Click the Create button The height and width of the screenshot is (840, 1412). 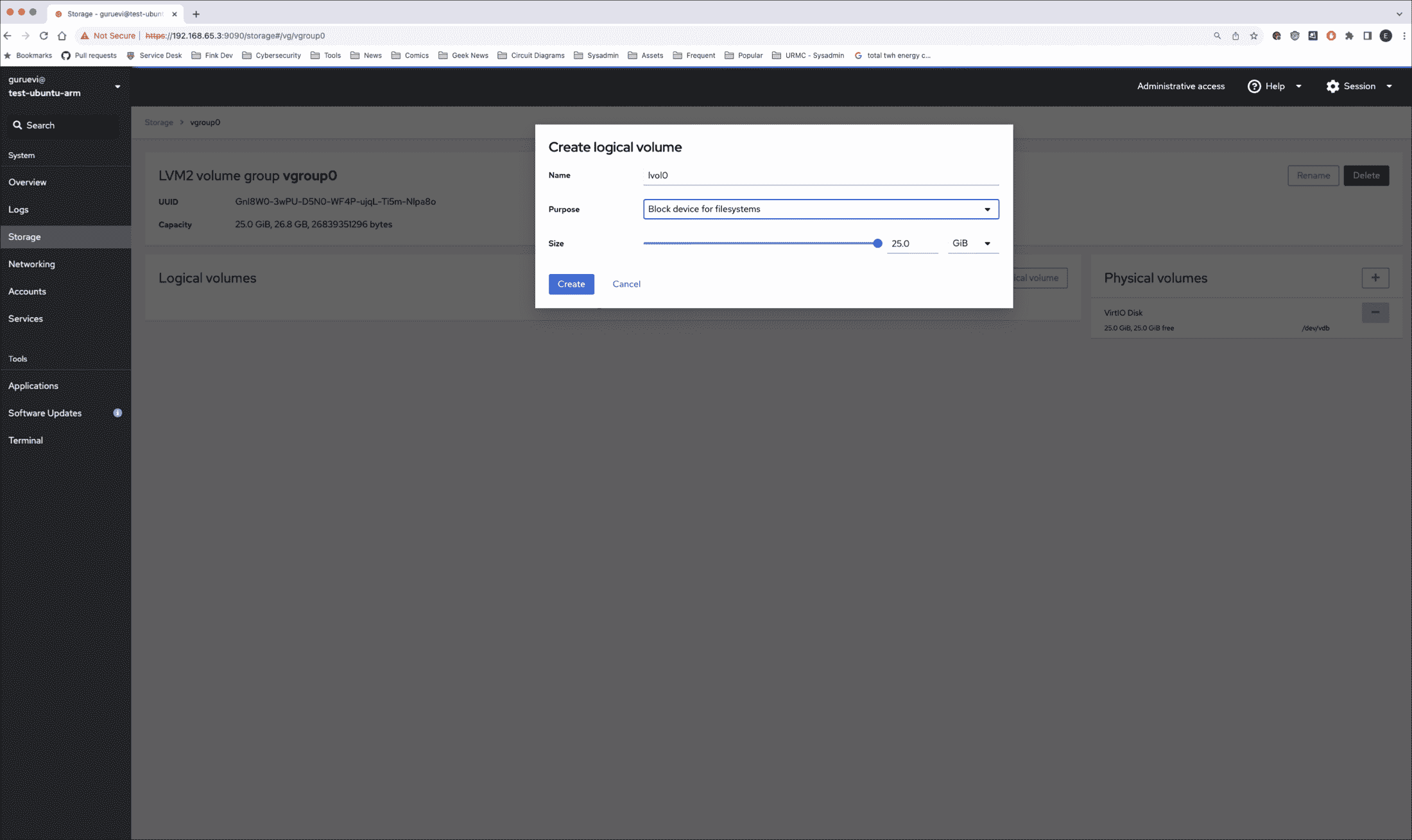tap(571, 284)
